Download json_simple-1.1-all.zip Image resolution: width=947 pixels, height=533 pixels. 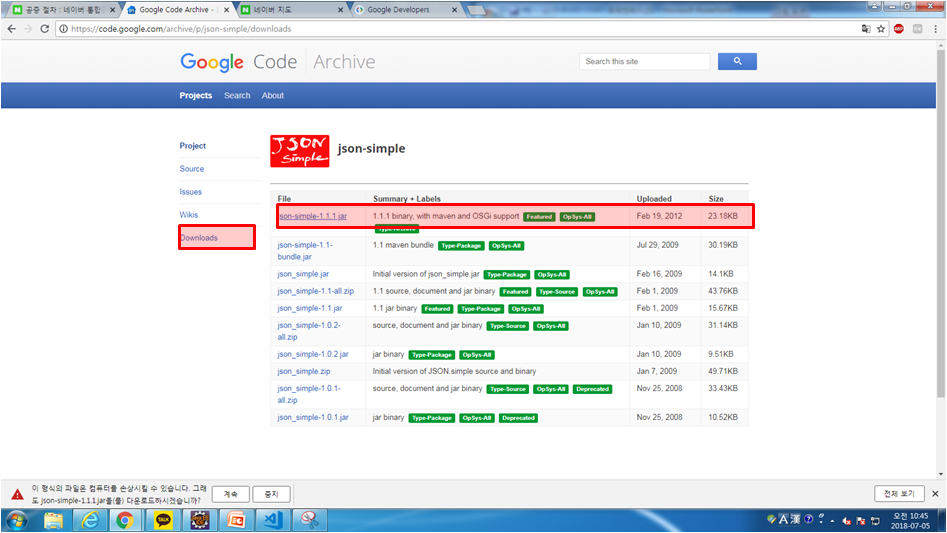pyautogui.click(x=315, y=290)
